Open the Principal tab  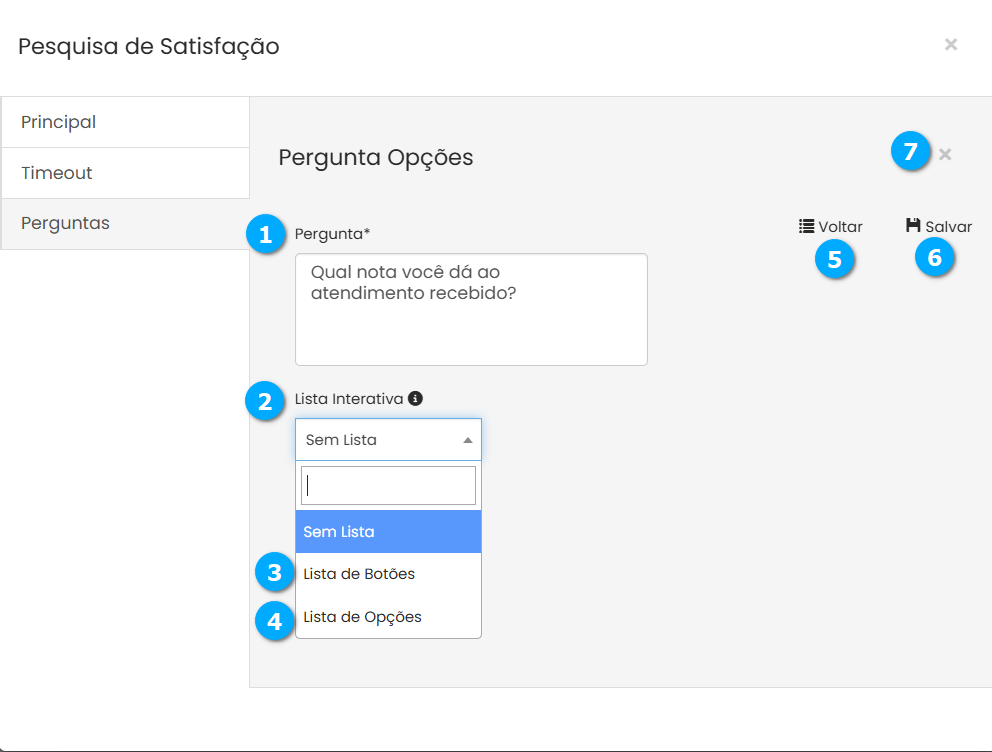pyautogui.click(x=125, y=122)
